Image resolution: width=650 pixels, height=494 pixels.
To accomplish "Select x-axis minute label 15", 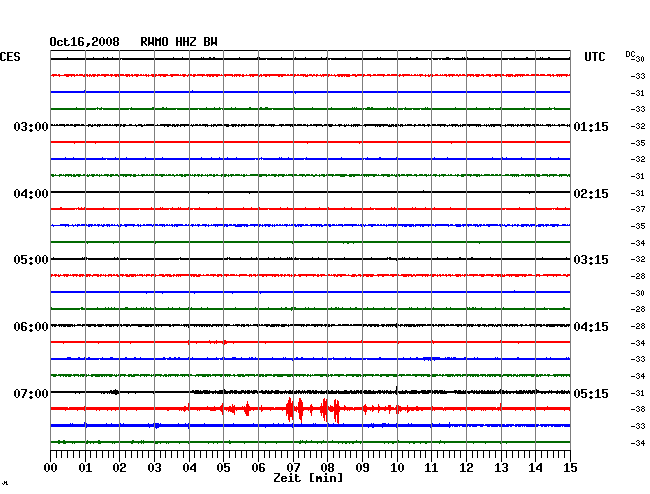I will (570, 467).
